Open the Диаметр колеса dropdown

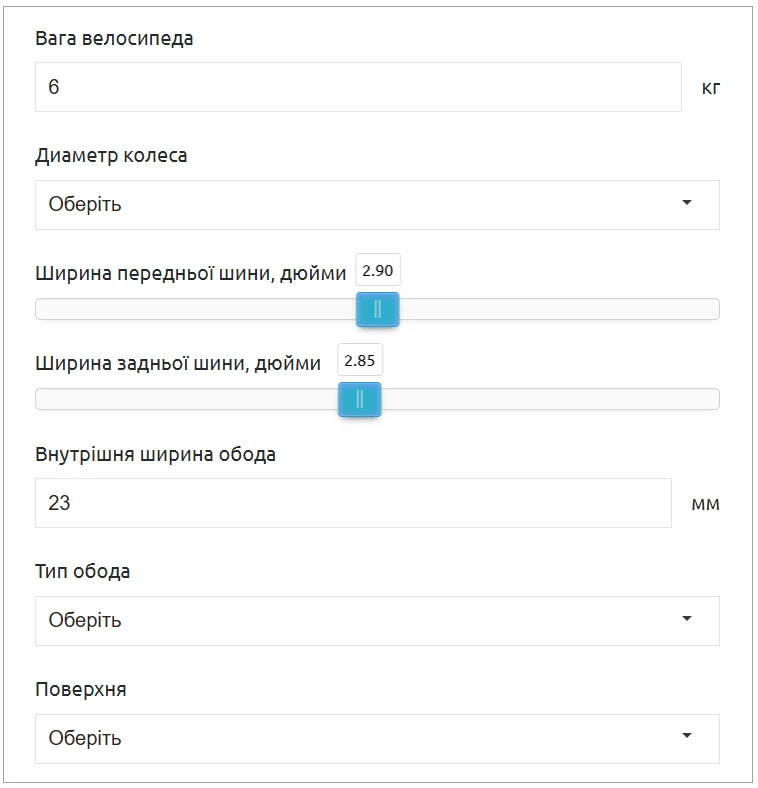tap(377, 205)
